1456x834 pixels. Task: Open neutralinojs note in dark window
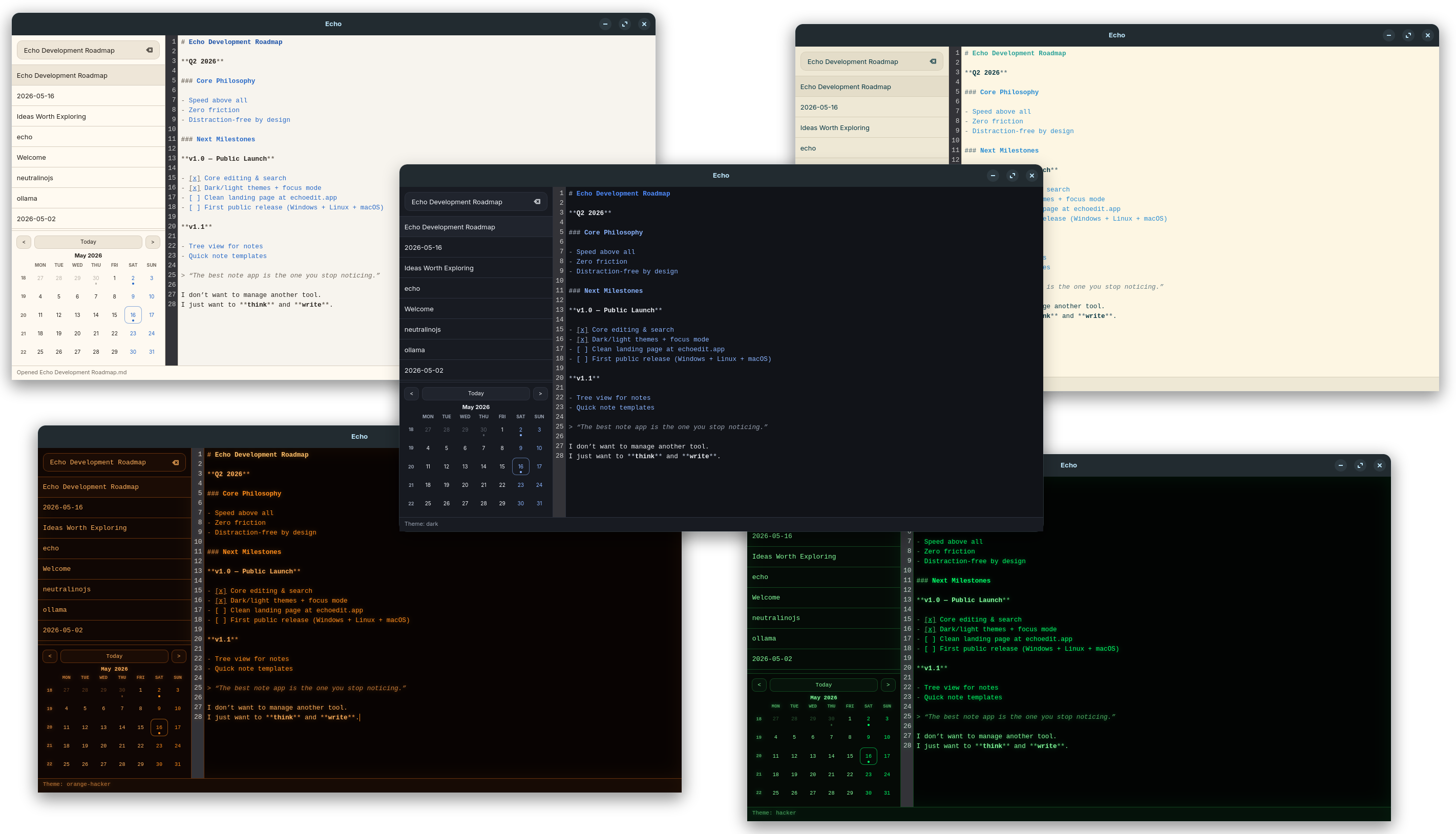click(476, 329)
